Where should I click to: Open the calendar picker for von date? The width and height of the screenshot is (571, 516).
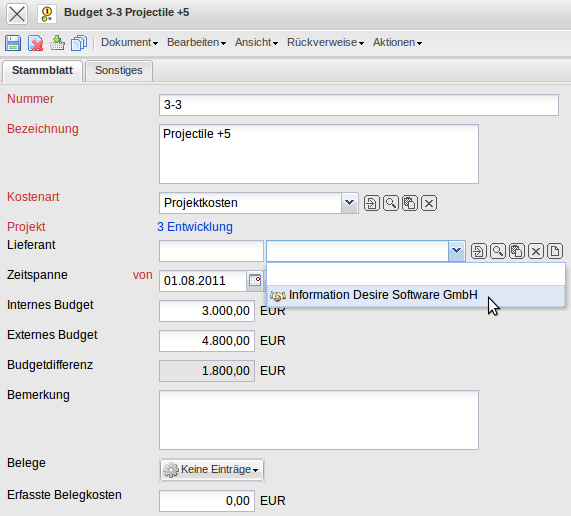255,280
